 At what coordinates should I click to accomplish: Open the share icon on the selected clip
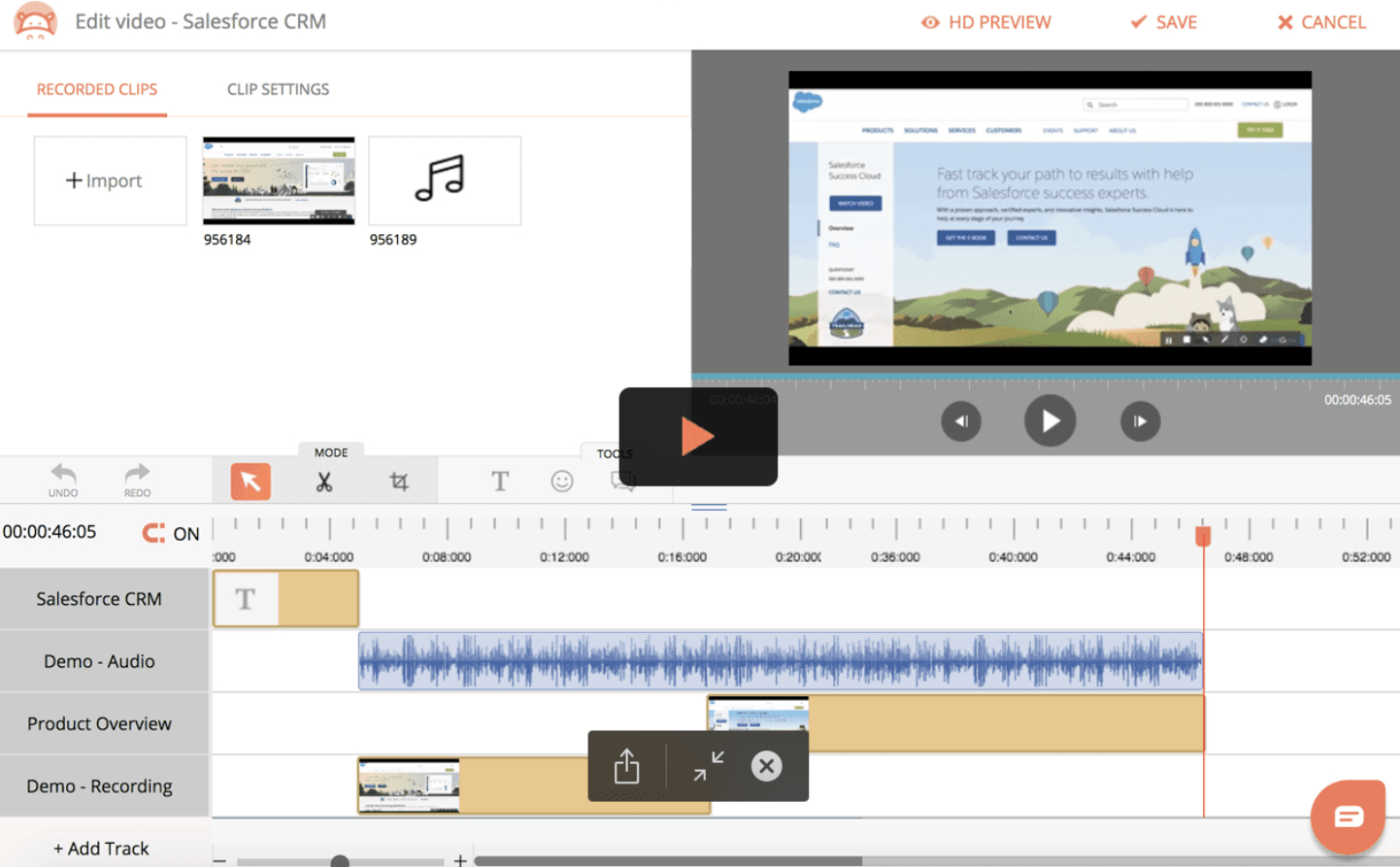[626, 766]
